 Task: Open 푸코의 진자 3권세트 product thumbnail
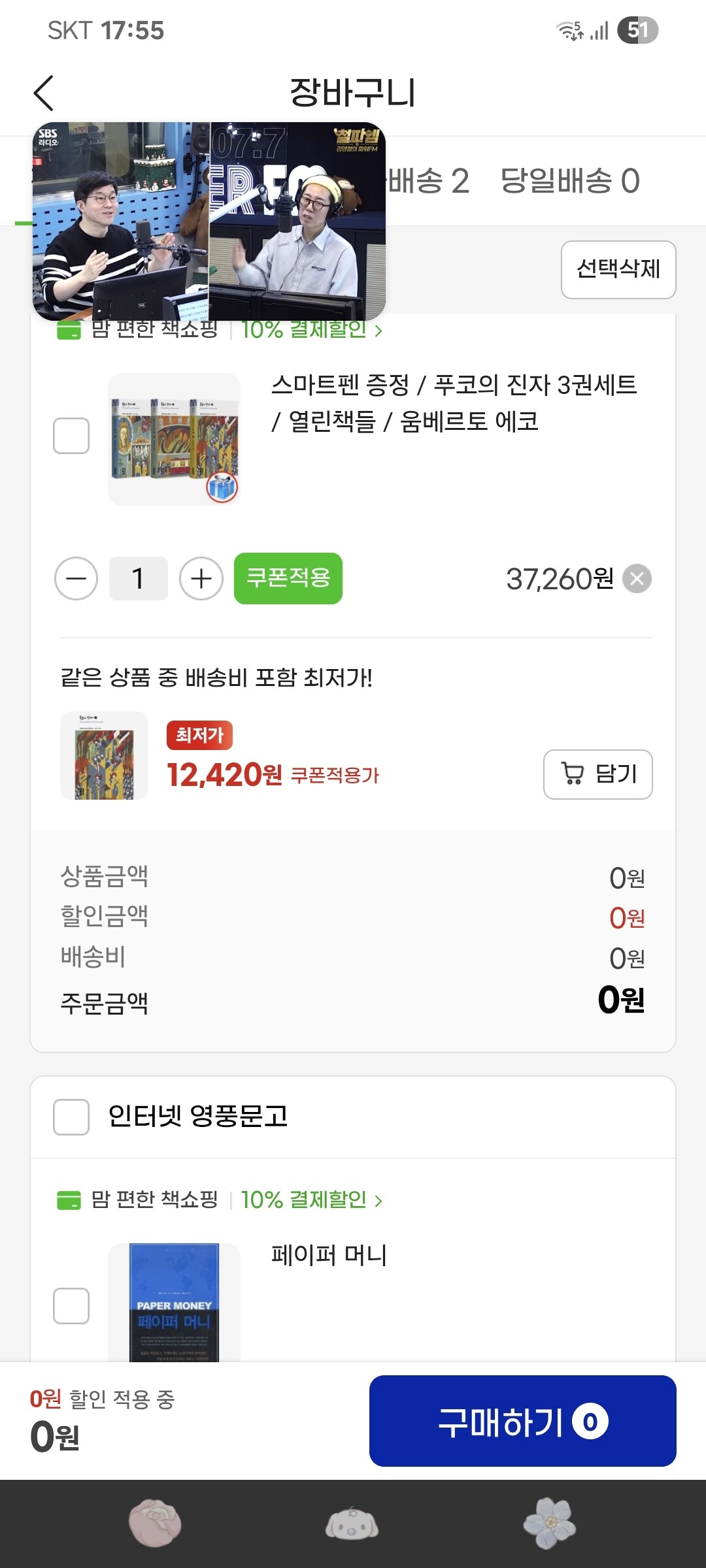pyautogui.click(x=174, y=438)
